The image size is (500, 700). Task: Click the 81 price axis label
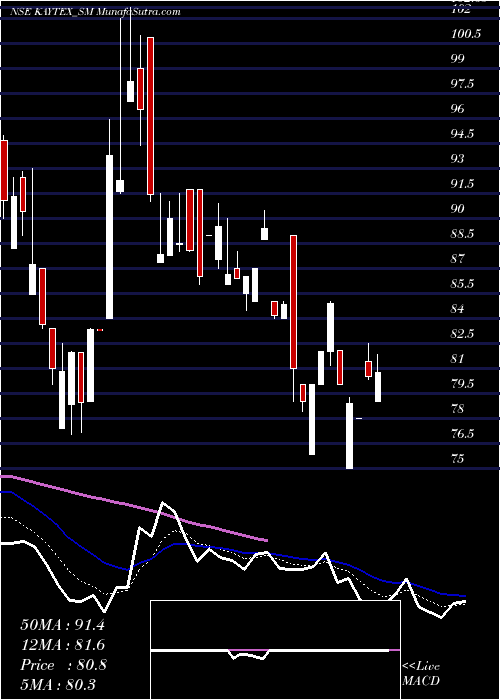458,359
